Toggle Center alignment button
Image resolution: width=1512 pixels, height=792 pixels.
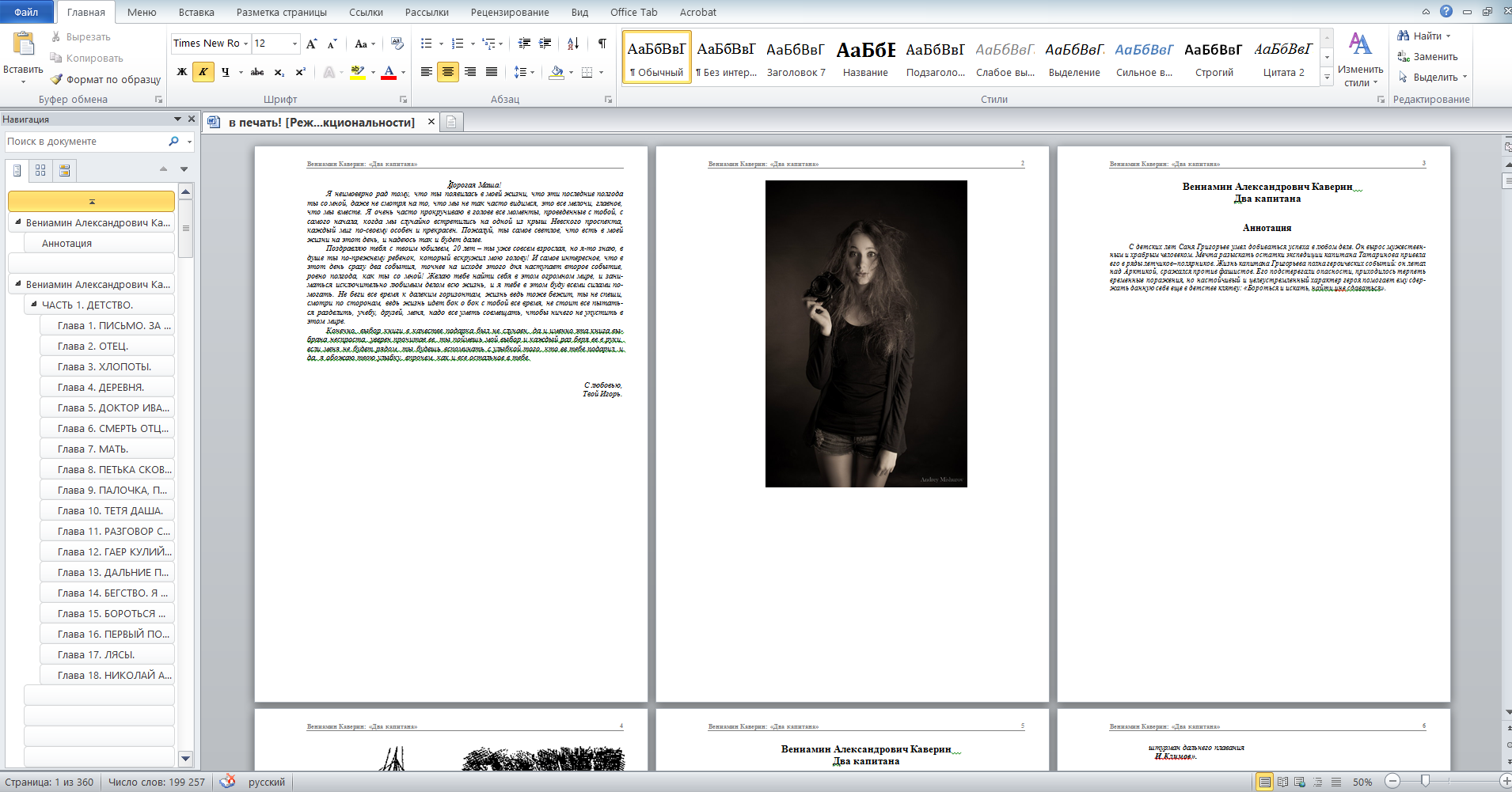[448, 72]
